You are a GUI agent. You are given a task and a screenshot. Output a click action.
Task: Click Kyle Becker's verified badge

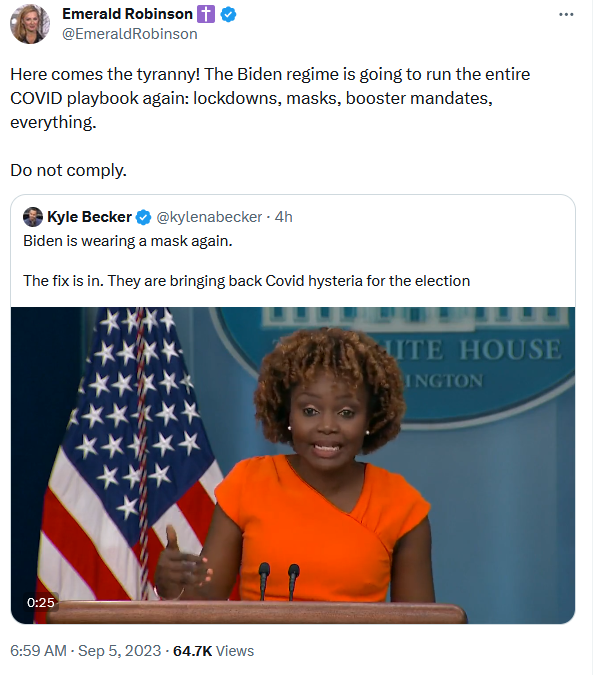[143, 217]
